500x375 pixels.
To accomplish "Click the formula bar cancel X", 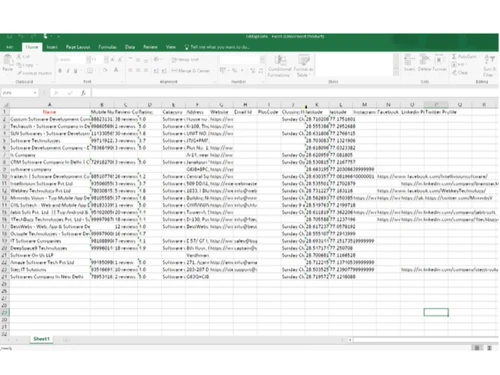I will 56,93.
